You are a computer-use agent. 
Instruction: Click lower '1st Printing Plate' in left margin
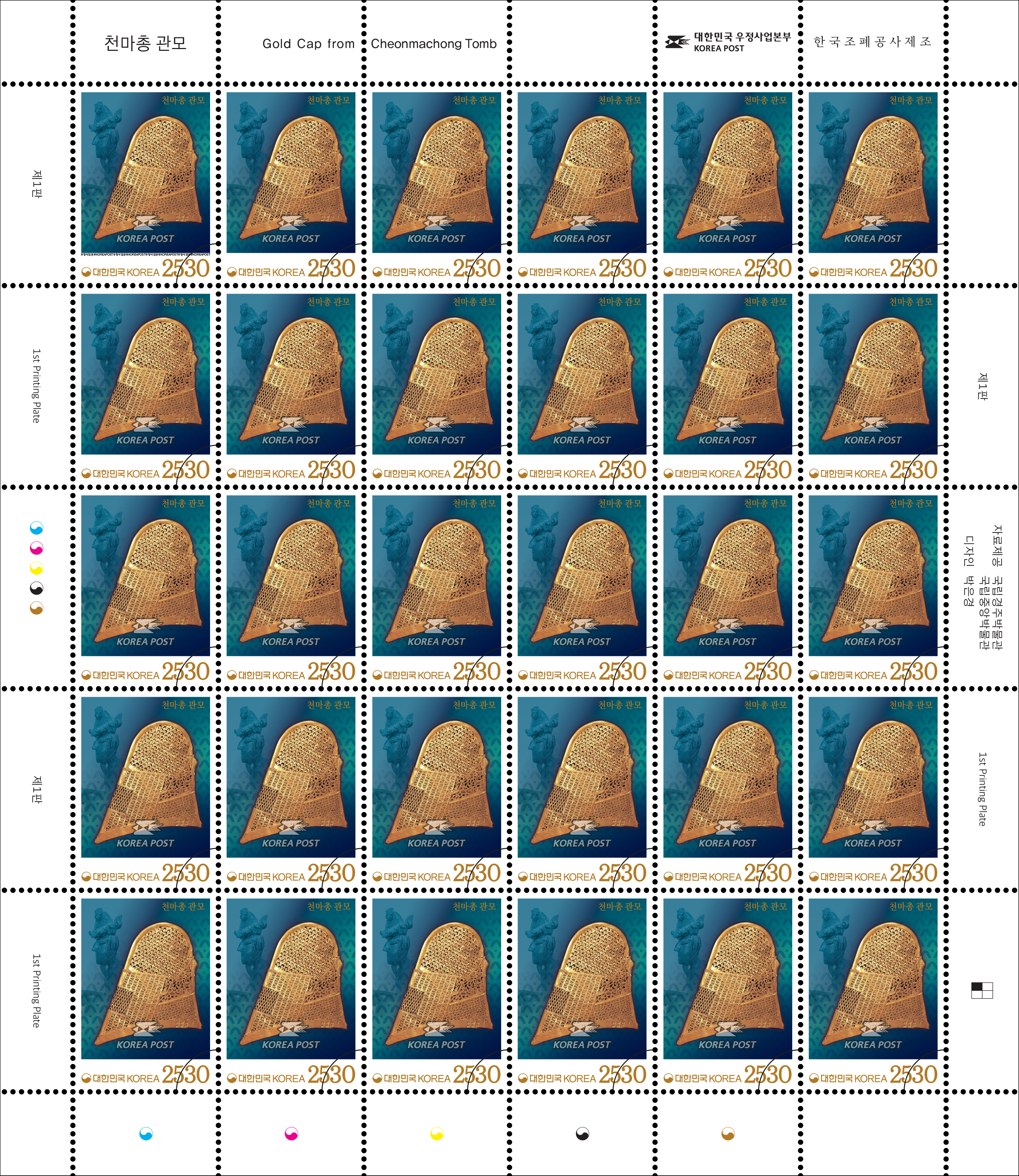(x=36, y=991)
